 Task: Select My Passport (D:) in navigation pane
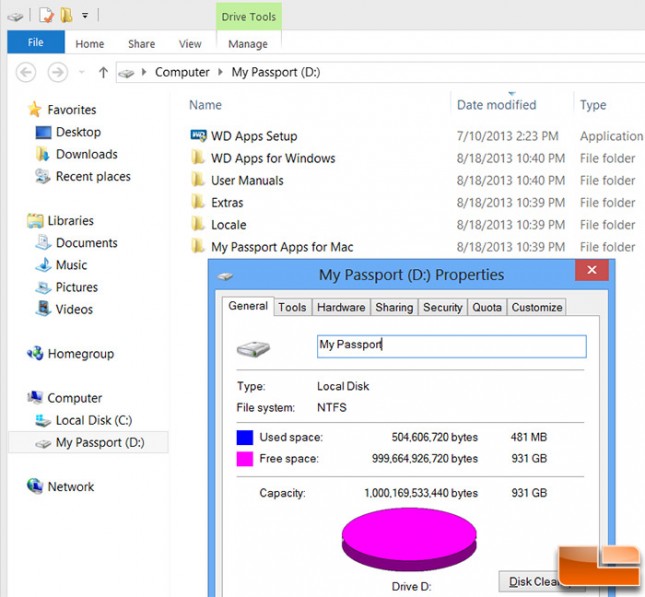pyautogui.click(x=88, y=442)
